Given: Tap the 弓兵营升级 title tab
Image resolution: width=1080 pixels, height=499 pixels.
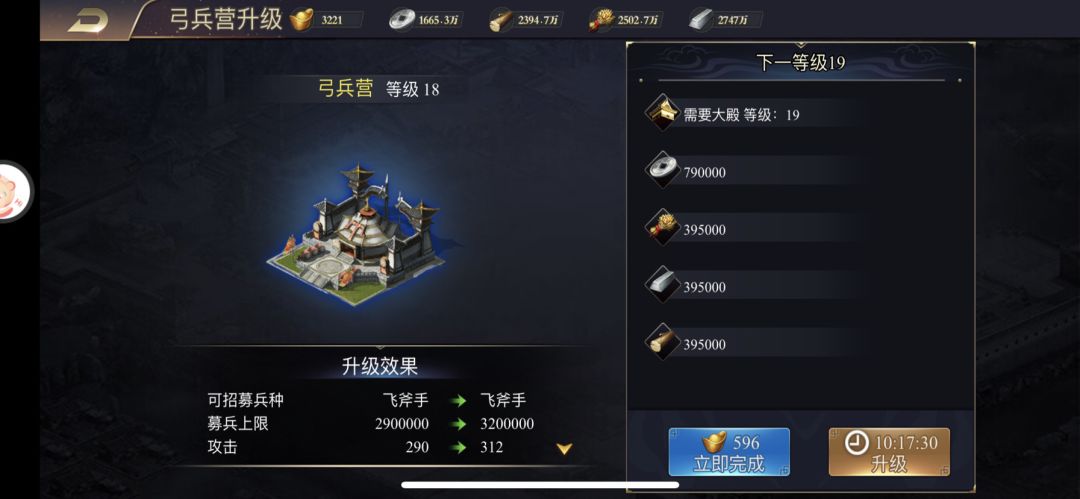Looking at the screenshot, I should coord(226,19).
